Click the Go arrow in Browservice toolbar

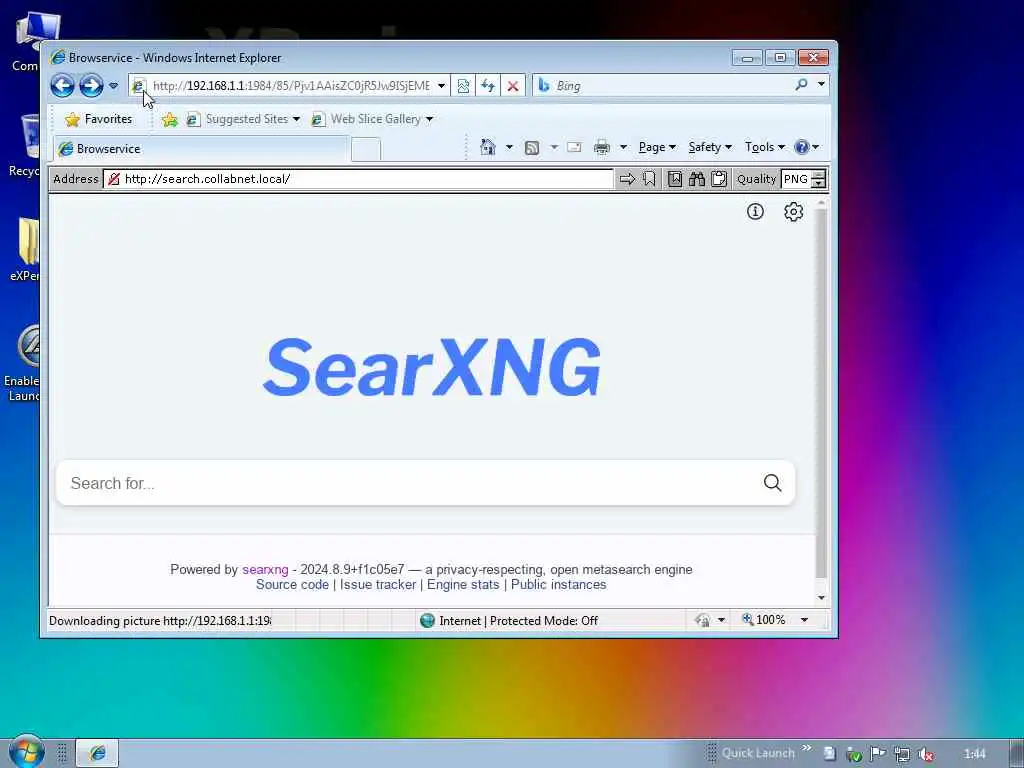point(627,179)
